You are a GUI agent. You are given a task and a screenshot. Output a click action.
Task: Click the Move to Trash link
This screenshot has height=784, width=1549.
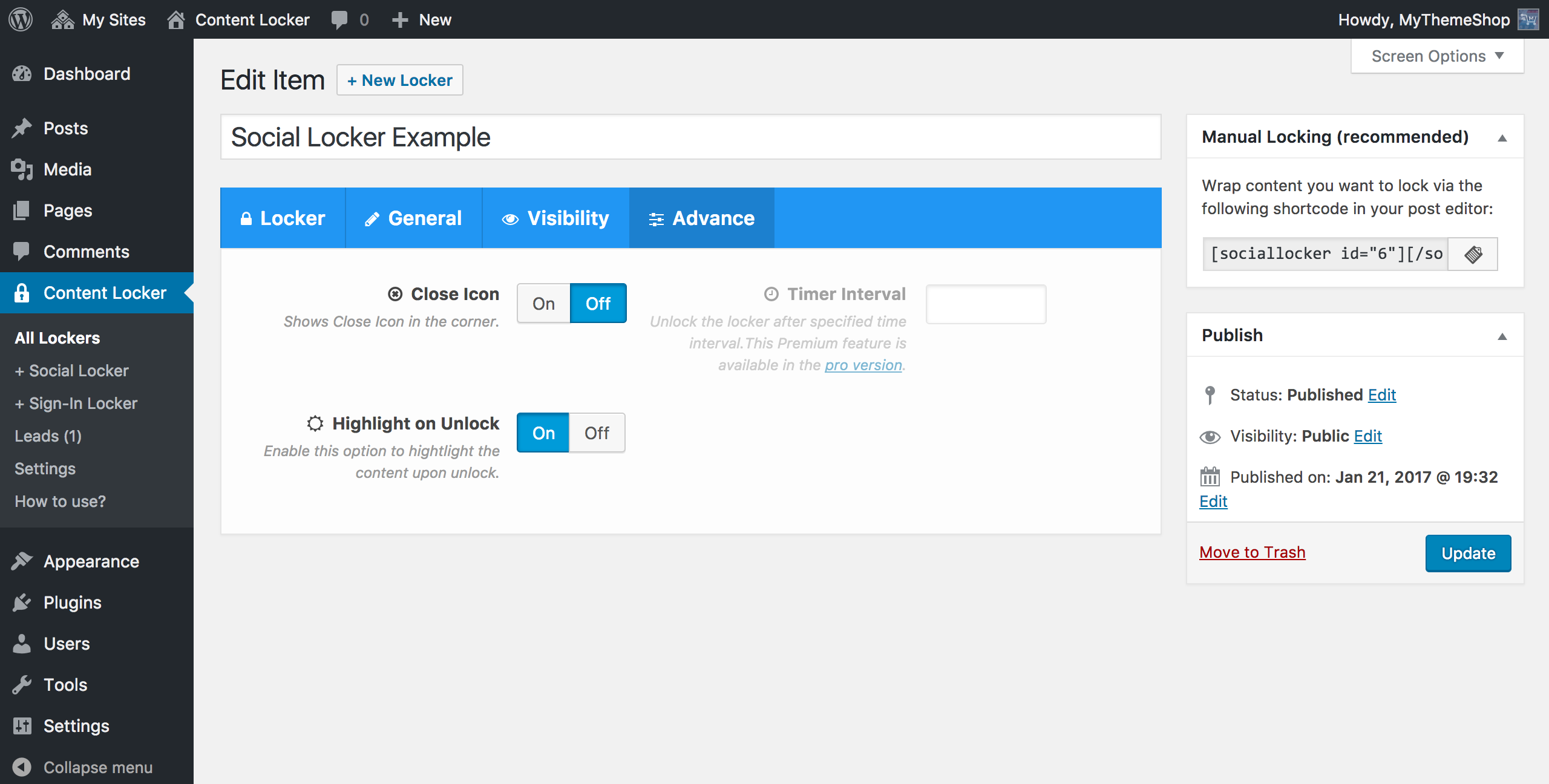[1252, 552]
